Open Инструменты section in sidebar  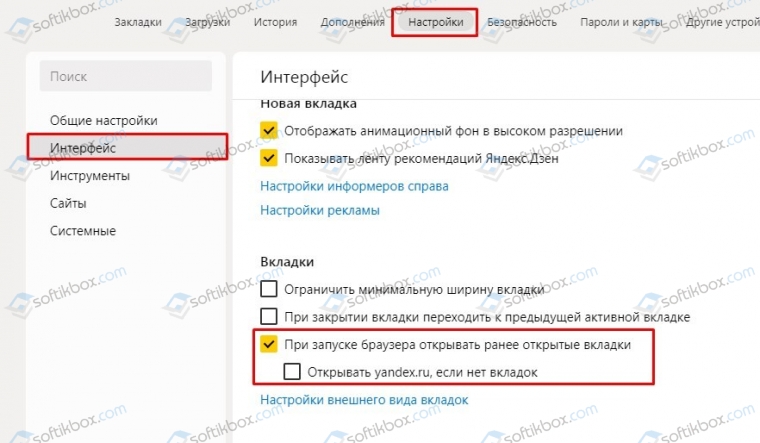90,175
